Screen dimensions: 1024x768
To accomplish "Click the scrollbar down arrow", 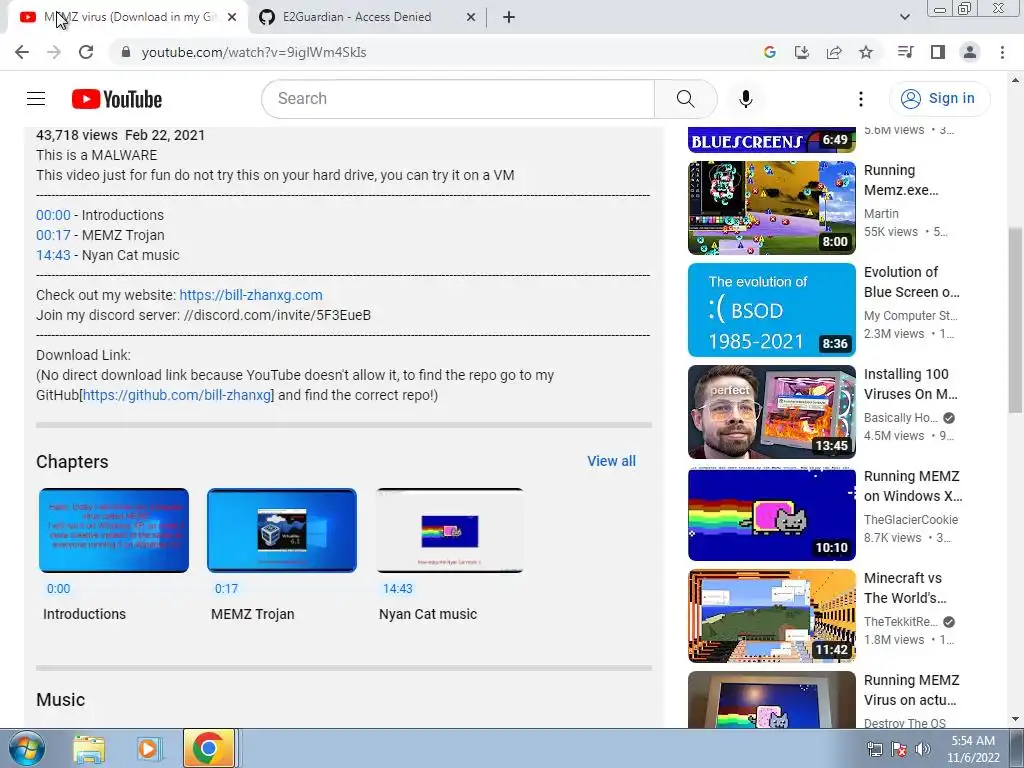I will coord(1015,719).
